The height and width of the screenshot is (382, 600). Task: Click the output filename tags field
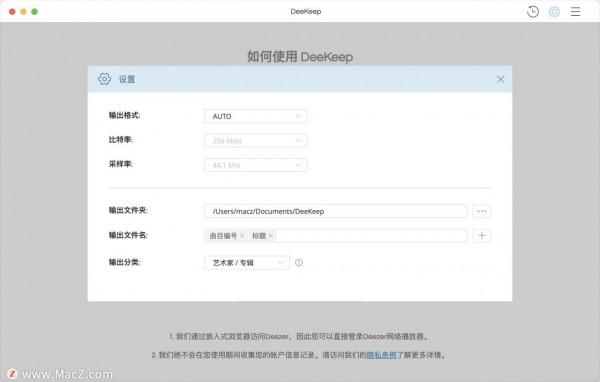tap(336, 235)
